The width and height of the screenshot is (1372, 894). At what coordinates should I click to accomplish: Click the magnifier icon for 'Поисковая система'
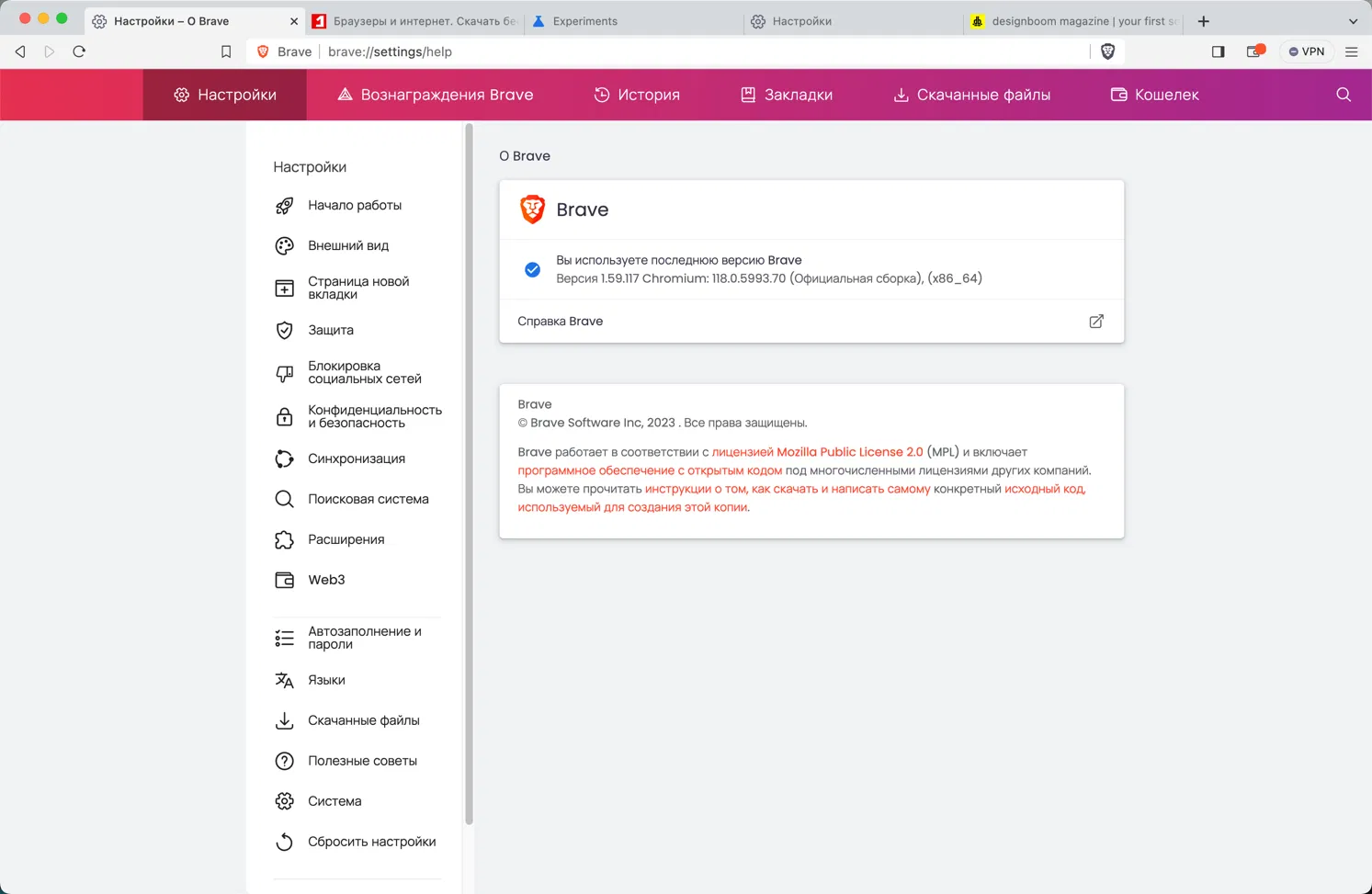coord(285,500)
